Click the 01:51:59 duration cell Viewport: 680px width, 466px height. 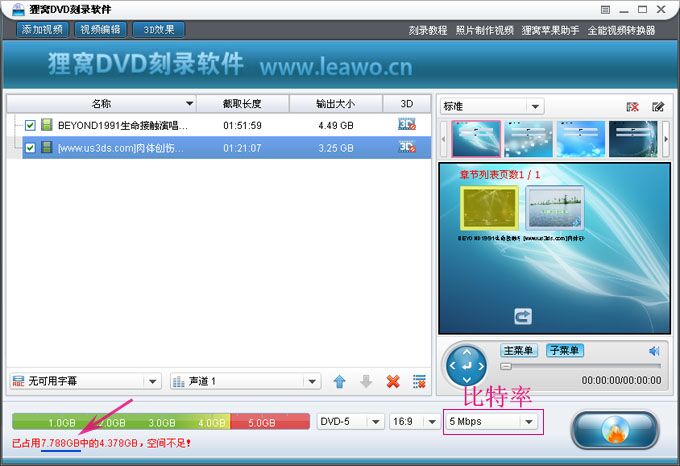click(x=242, y=125)
